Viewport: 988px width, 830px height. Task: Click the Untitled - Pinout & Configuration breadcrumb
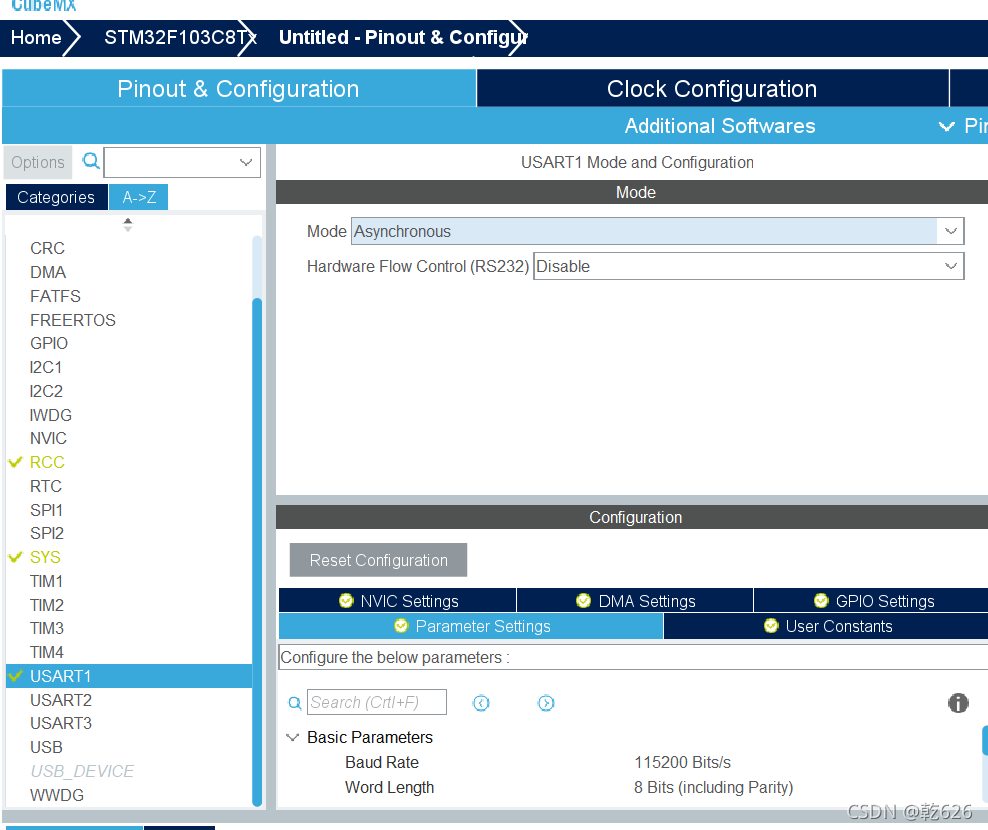pyautogui.click(x=403, y=38)
